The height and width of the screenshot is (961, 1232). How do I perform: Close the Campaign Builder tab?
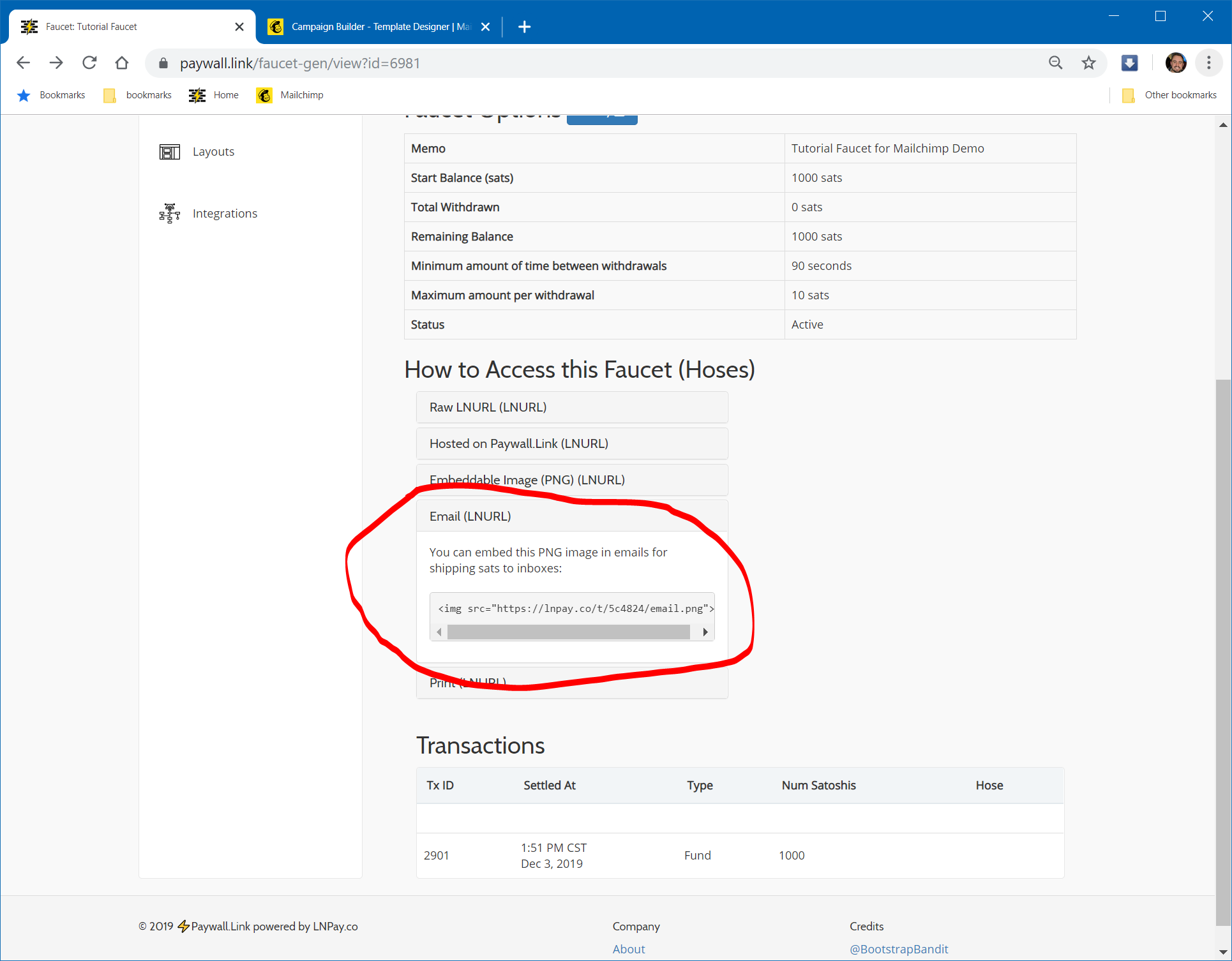(485, 27)
